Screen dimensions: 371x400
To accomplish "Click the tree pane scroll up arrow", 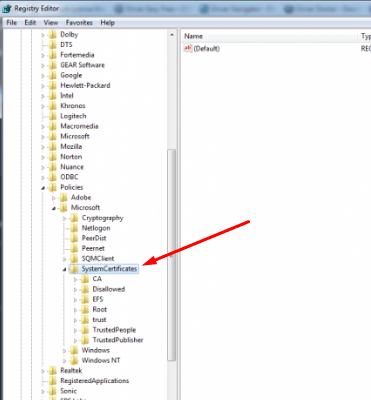I will pyautogui.click(x=172, y=35).
